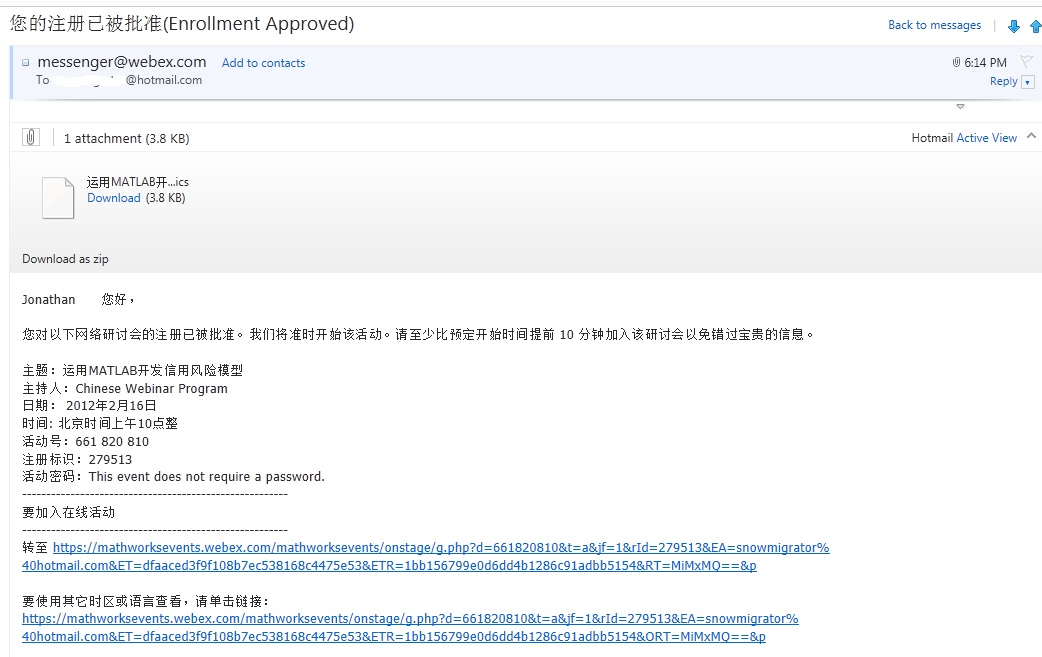Image resolution: width=1042 pixels, height=657 pixels.
Task: Go to previous message with up arrow
Action: click(x=1035, y=27)
